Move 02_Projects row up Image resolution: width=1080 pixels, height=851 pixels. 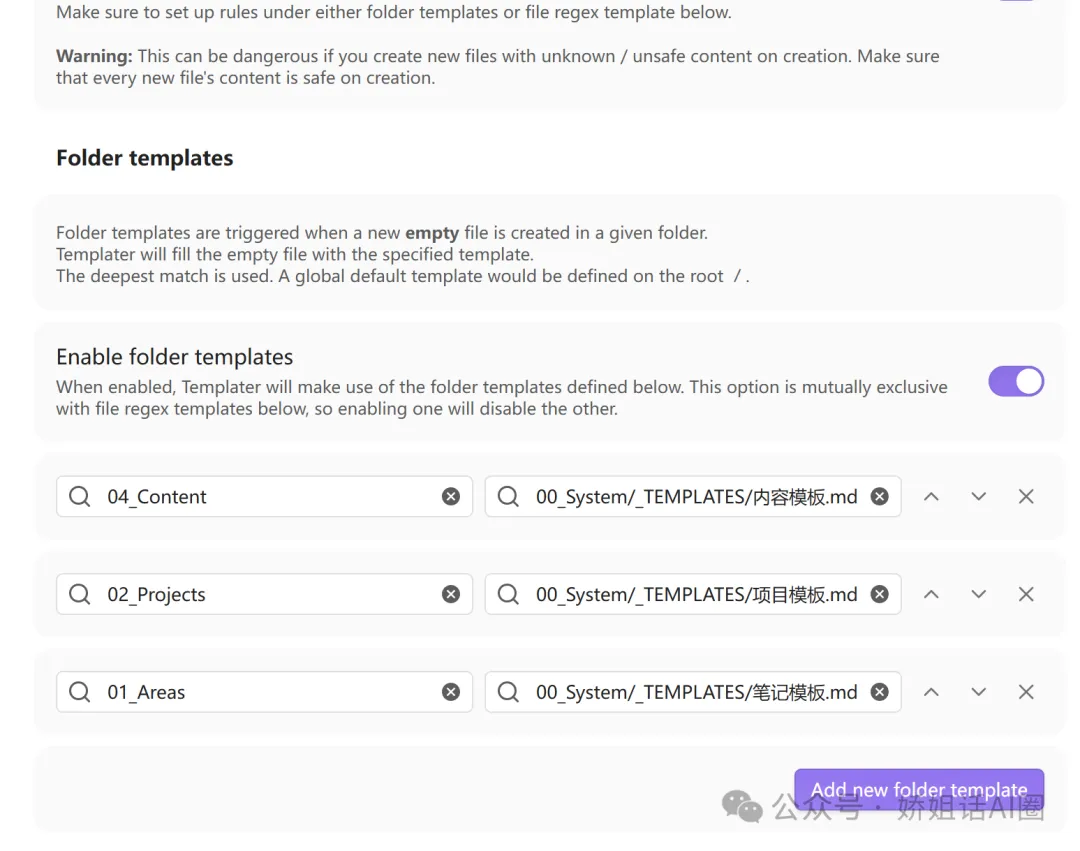coord(931,594)
